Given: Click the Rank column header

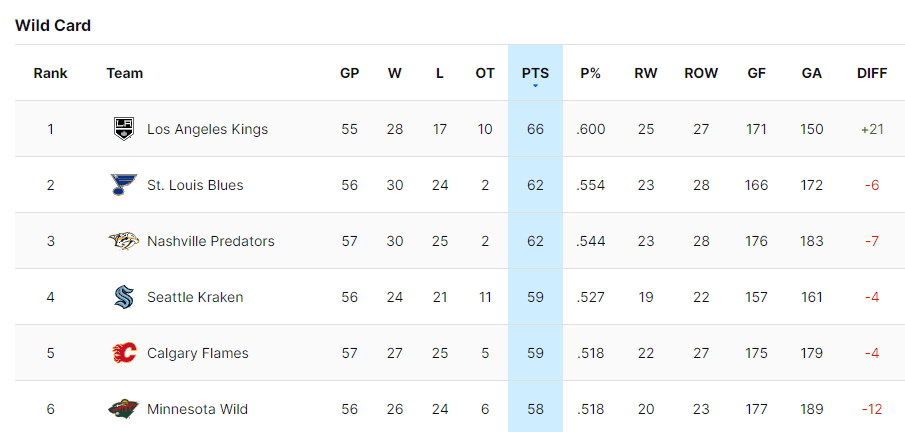Looking at the screenshot, I should (x=50, y=73).
